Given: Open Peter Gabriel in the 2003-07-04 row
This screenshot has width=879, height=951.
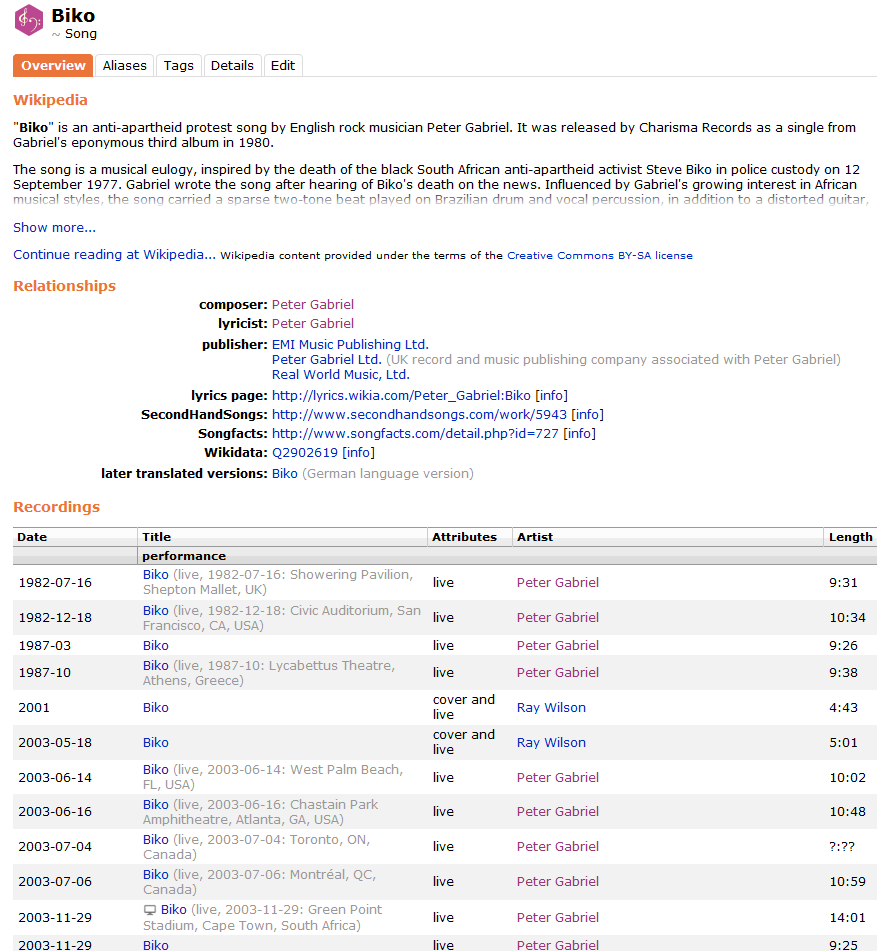Looking at the screenshot, I should [558, 847].
